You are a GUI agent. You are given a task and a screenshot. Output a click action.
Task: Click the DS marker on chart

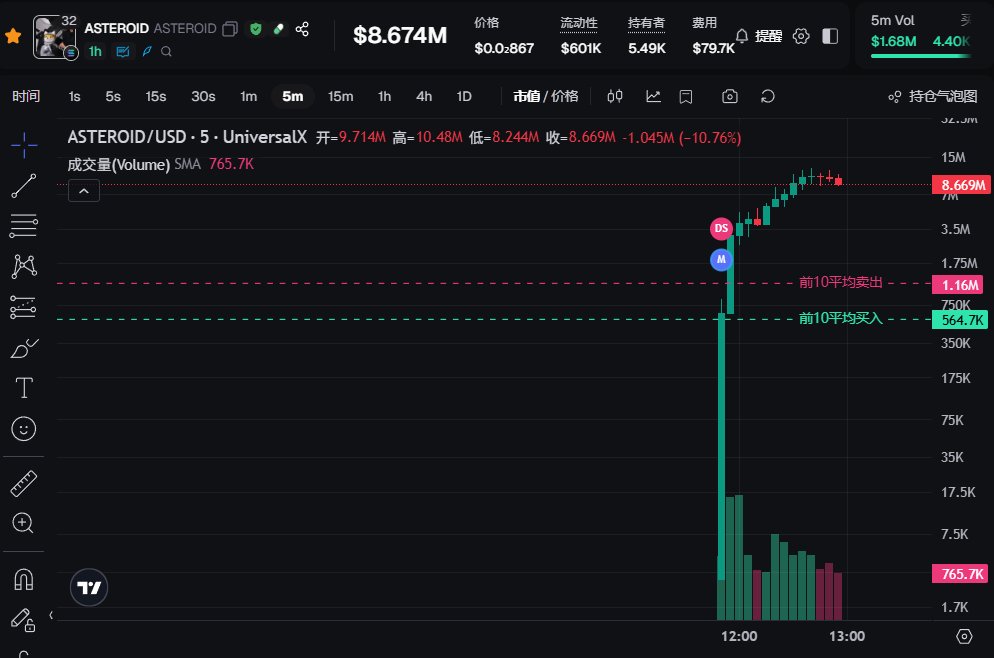(721, 228)
